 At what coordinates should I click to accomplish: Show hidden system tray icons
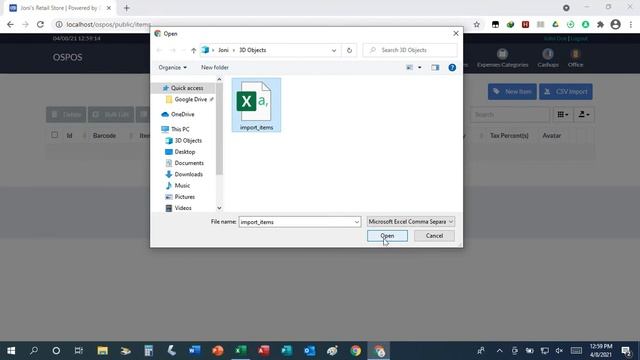499,351
